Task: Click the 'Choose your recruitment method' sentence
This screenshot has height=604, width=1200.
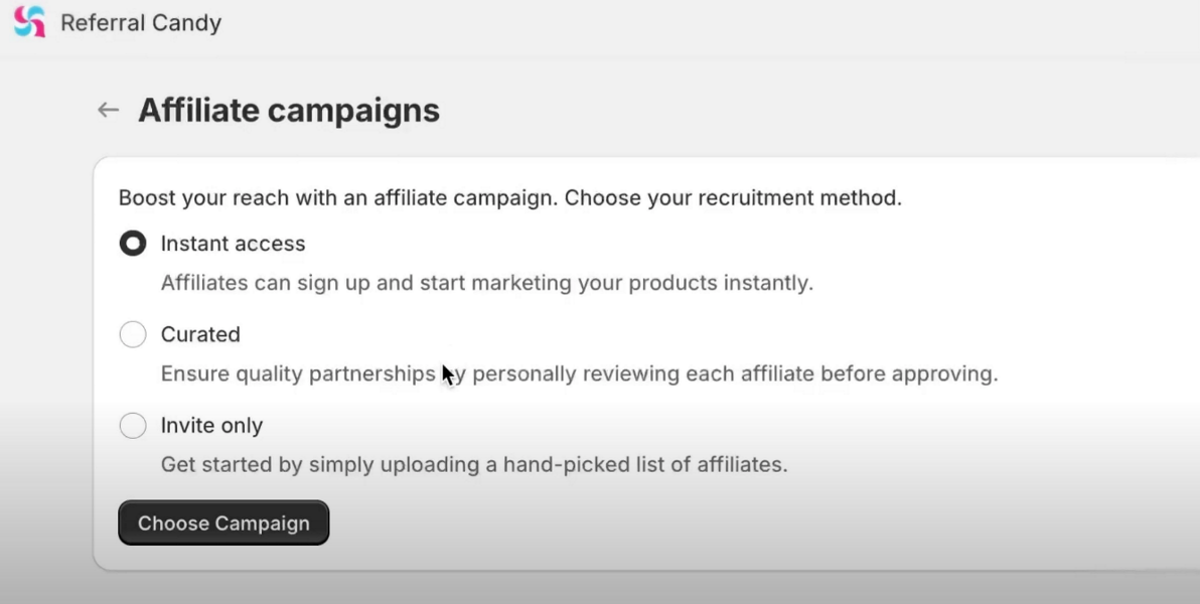Action: pos(733,198)
